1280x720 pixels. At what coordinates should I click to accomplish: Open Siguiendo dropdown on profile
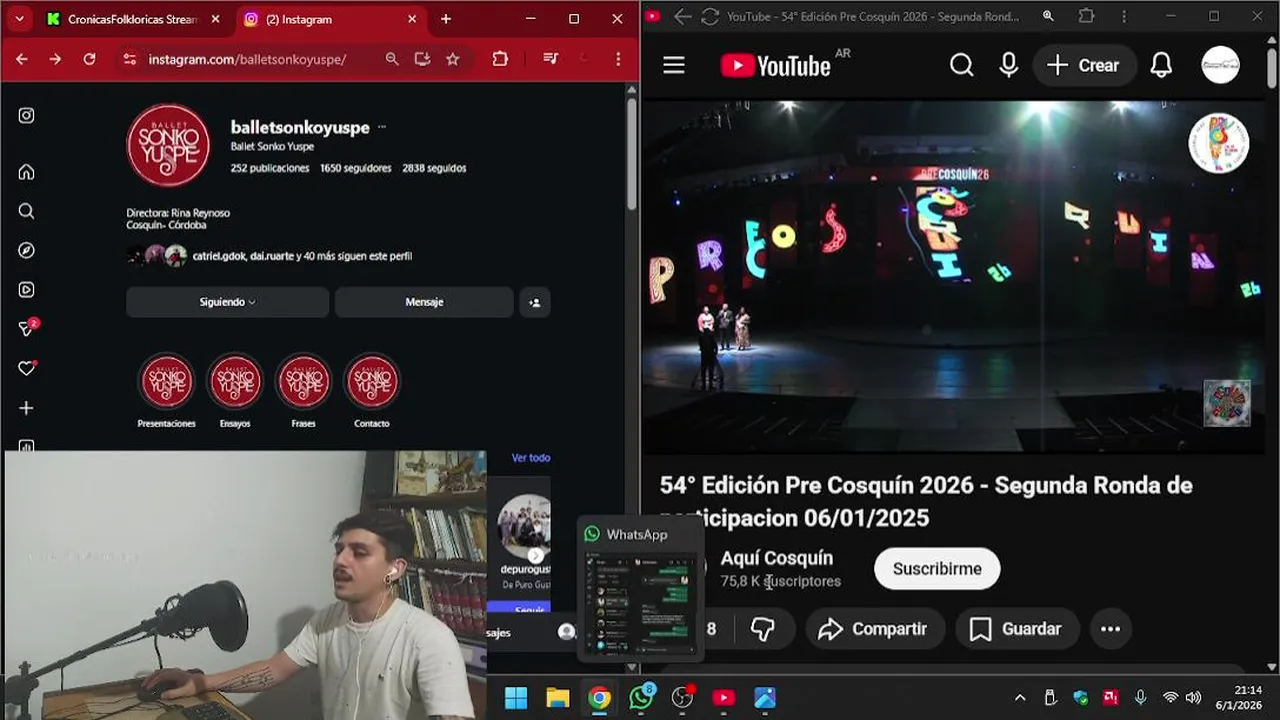click(x=227, y=302)
